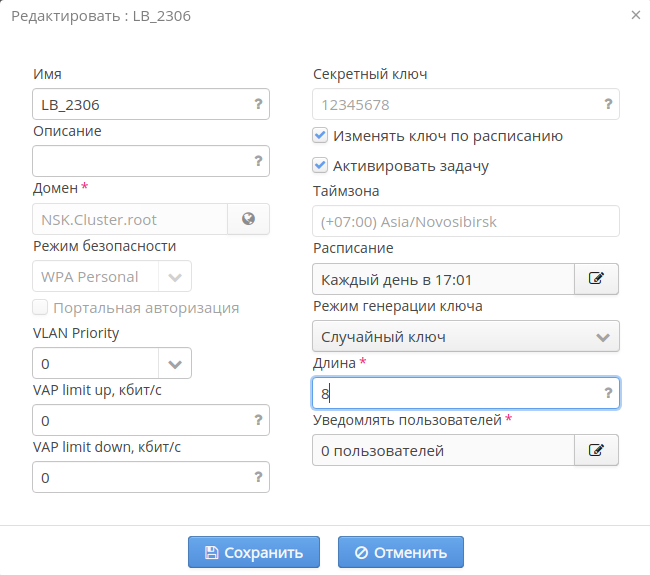Click the help question mark in Имя field

click(258, 104)
